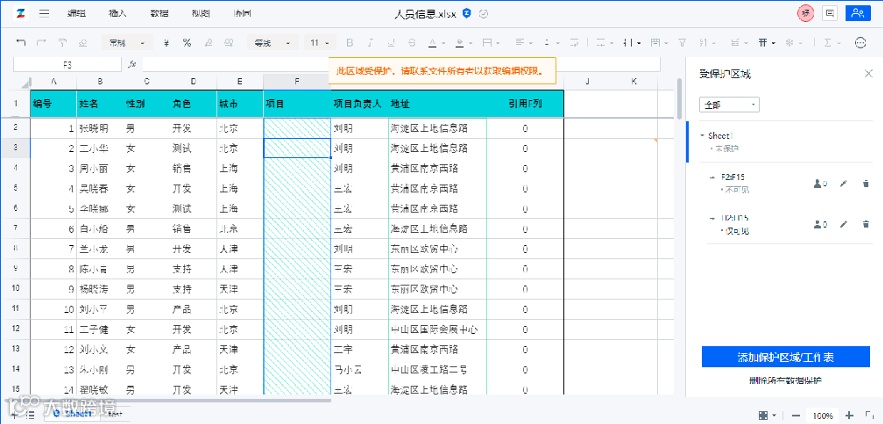Open the fill color picker
The image size is (883, 424).
point(462,43)
